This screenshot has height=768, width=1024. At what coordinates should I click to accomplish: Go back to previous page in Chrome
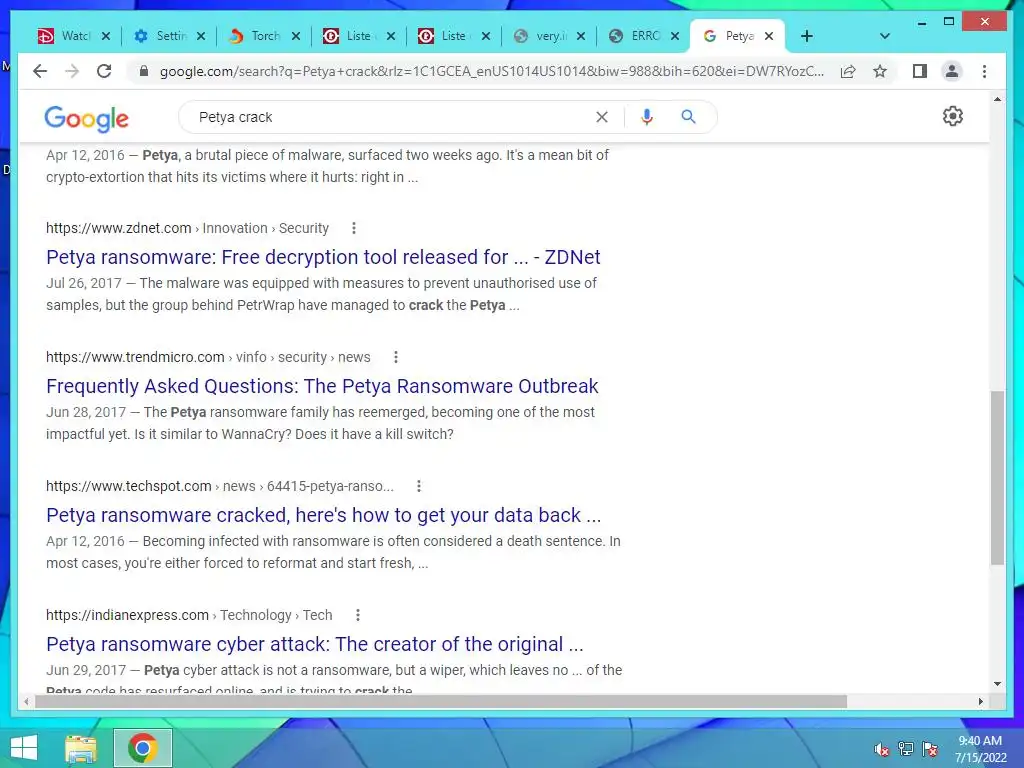click(x=40, y=71)
